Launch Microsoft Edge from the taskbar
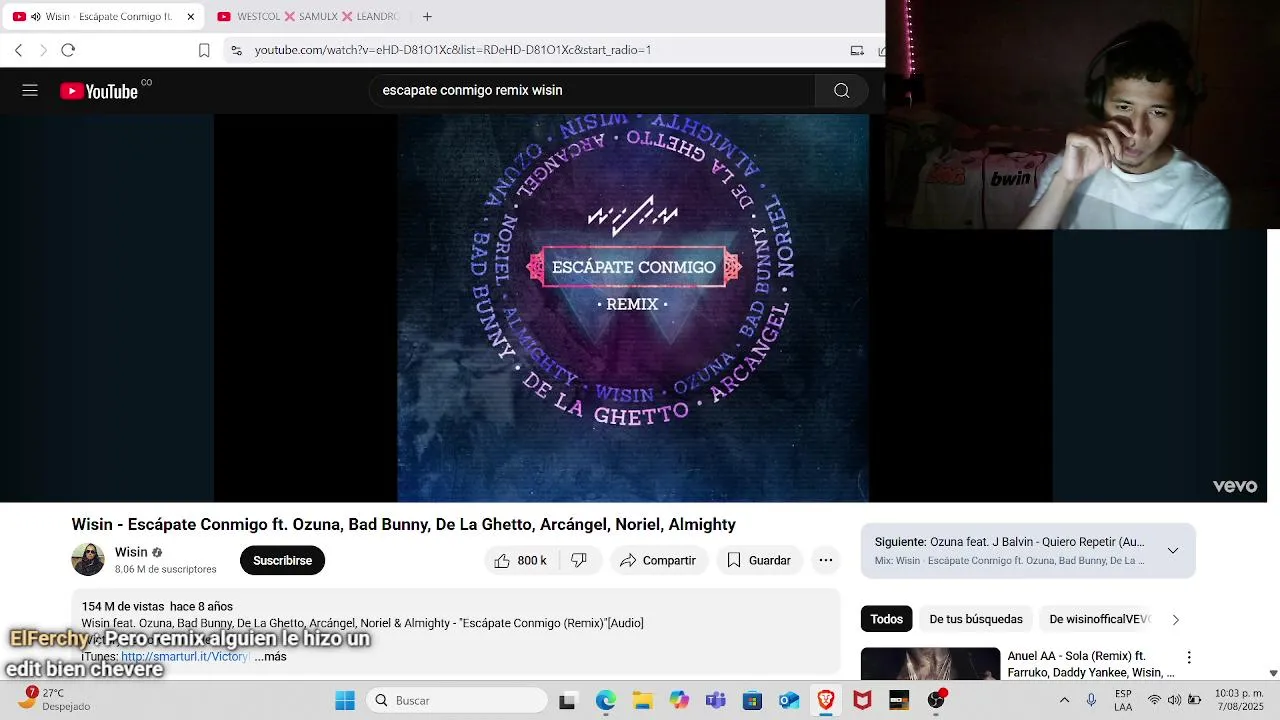Viewport: 1280px width, 720px height. click(606, 700)
